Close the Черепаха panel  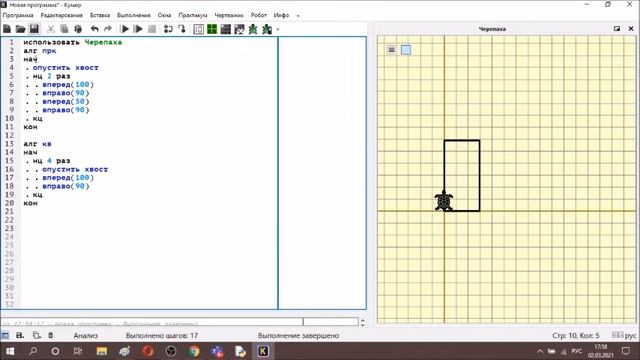(631, 29)
